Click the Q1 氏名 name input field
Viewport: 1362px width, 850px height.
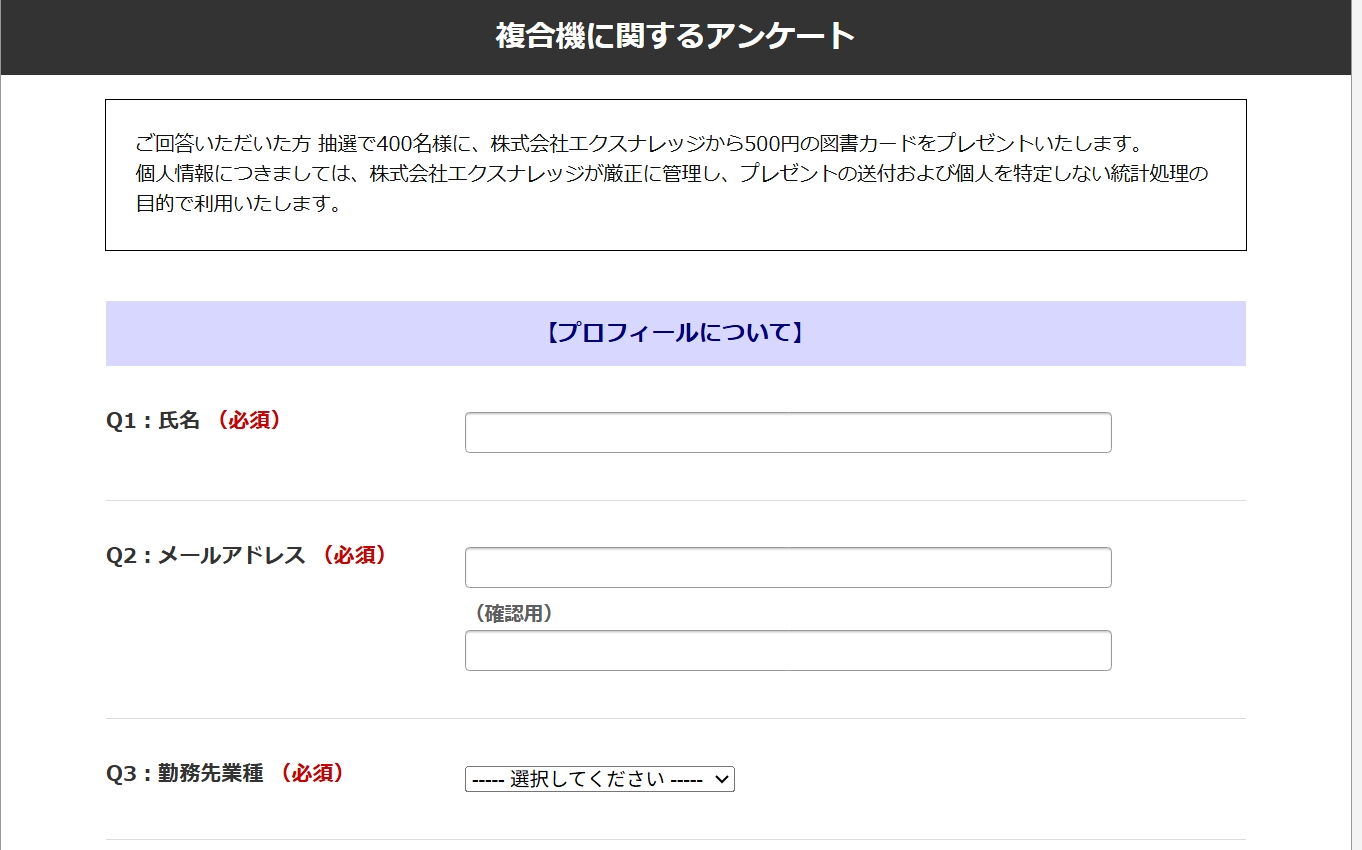(x=788, y=432)
